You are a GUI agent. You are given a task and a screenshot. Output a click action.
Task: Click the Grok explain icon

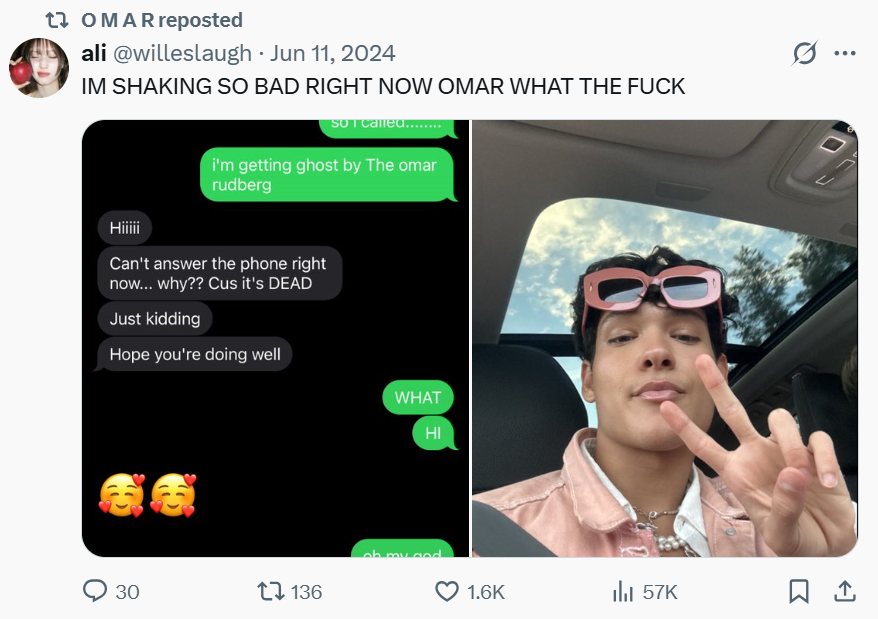[x=804, y=53]
